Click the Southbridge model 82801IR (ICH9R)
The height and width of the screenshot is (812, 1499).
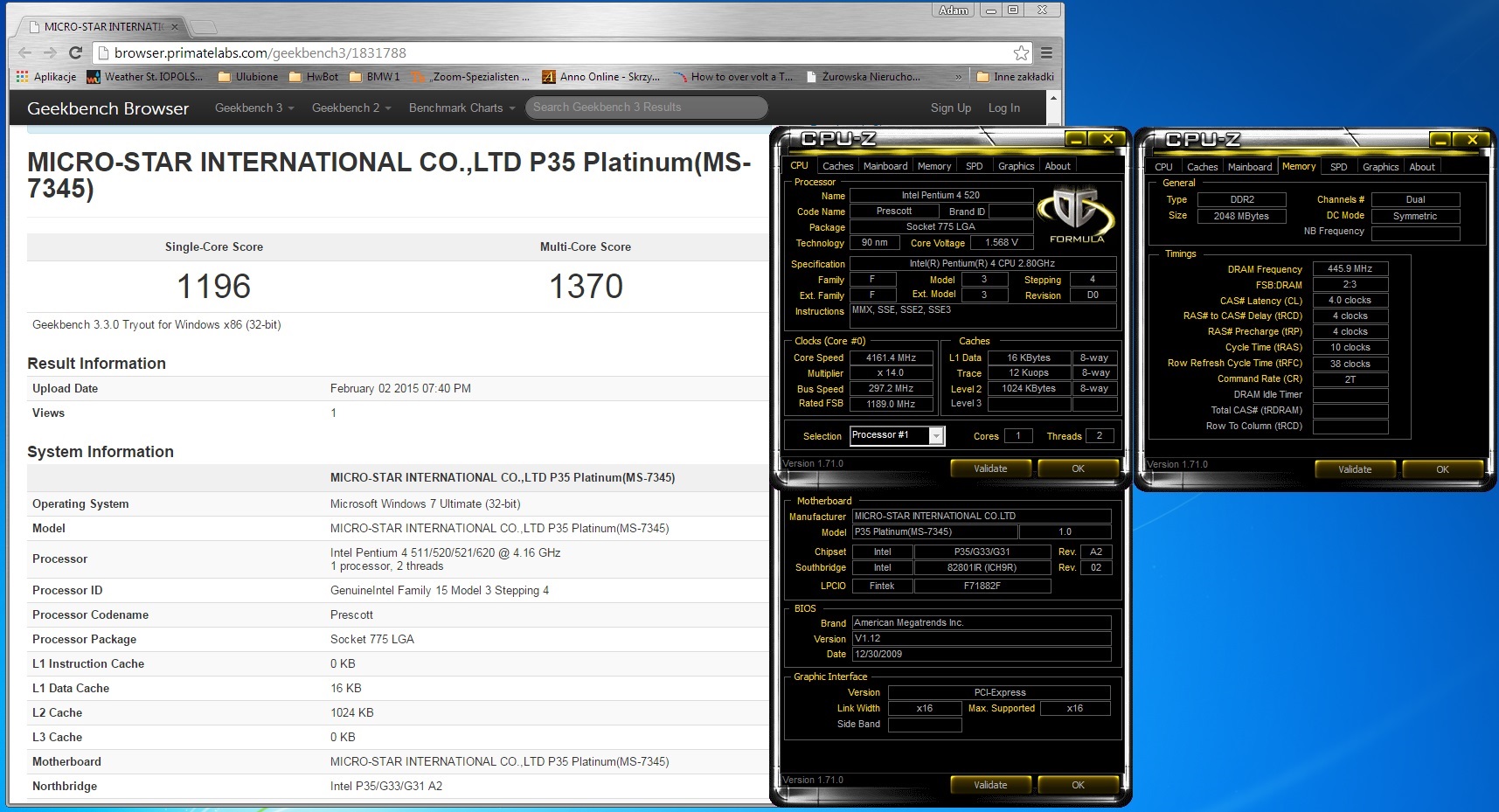point(982,568)
